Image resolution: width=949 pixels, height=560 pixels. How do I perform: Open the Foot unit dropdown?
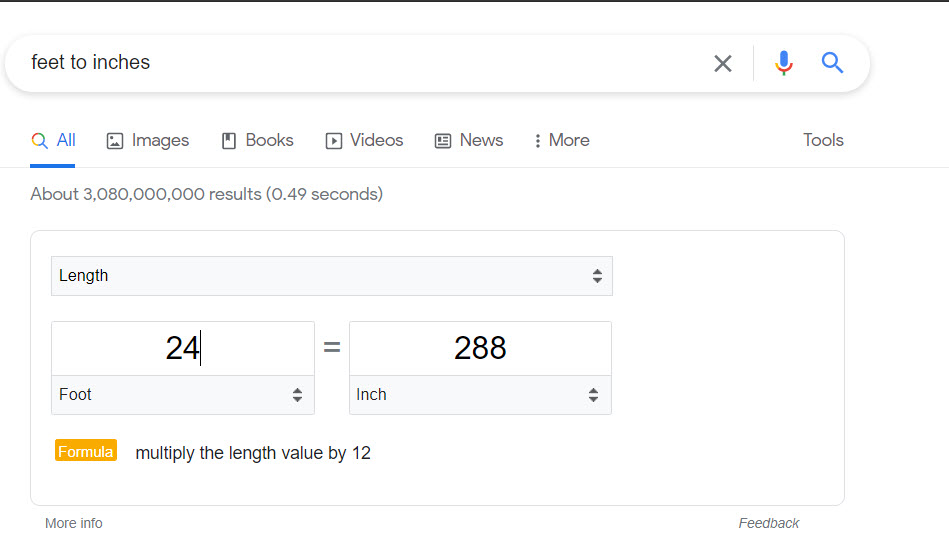point(183,395)
